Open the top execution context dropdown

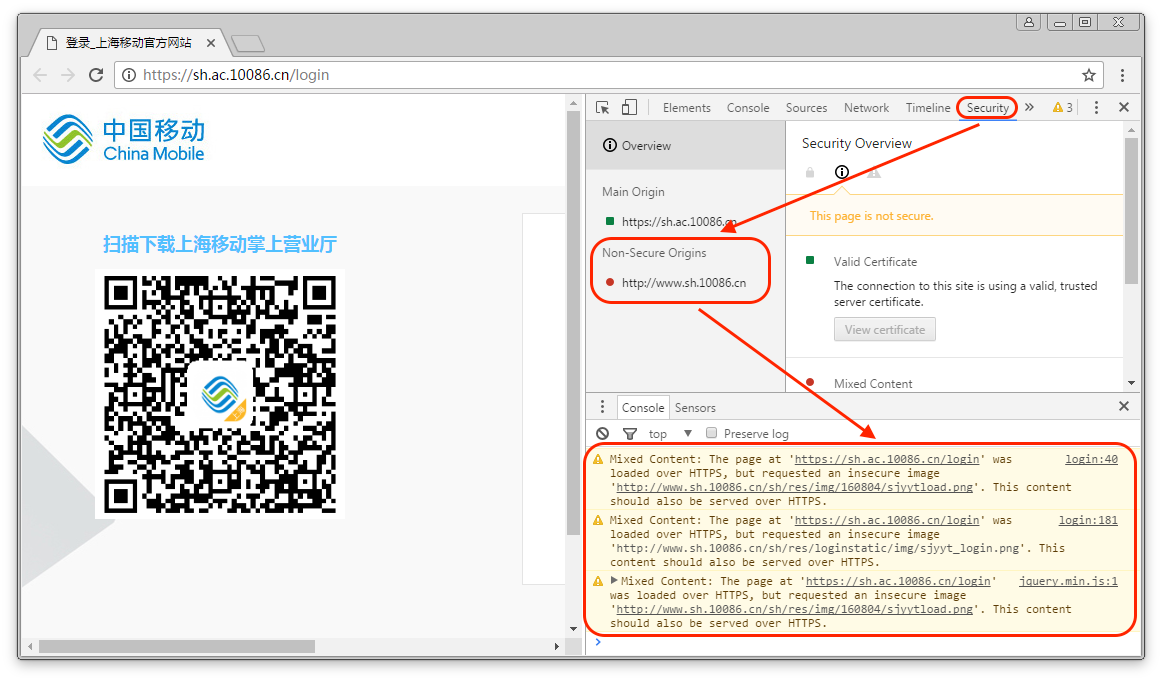pos(670,433)
